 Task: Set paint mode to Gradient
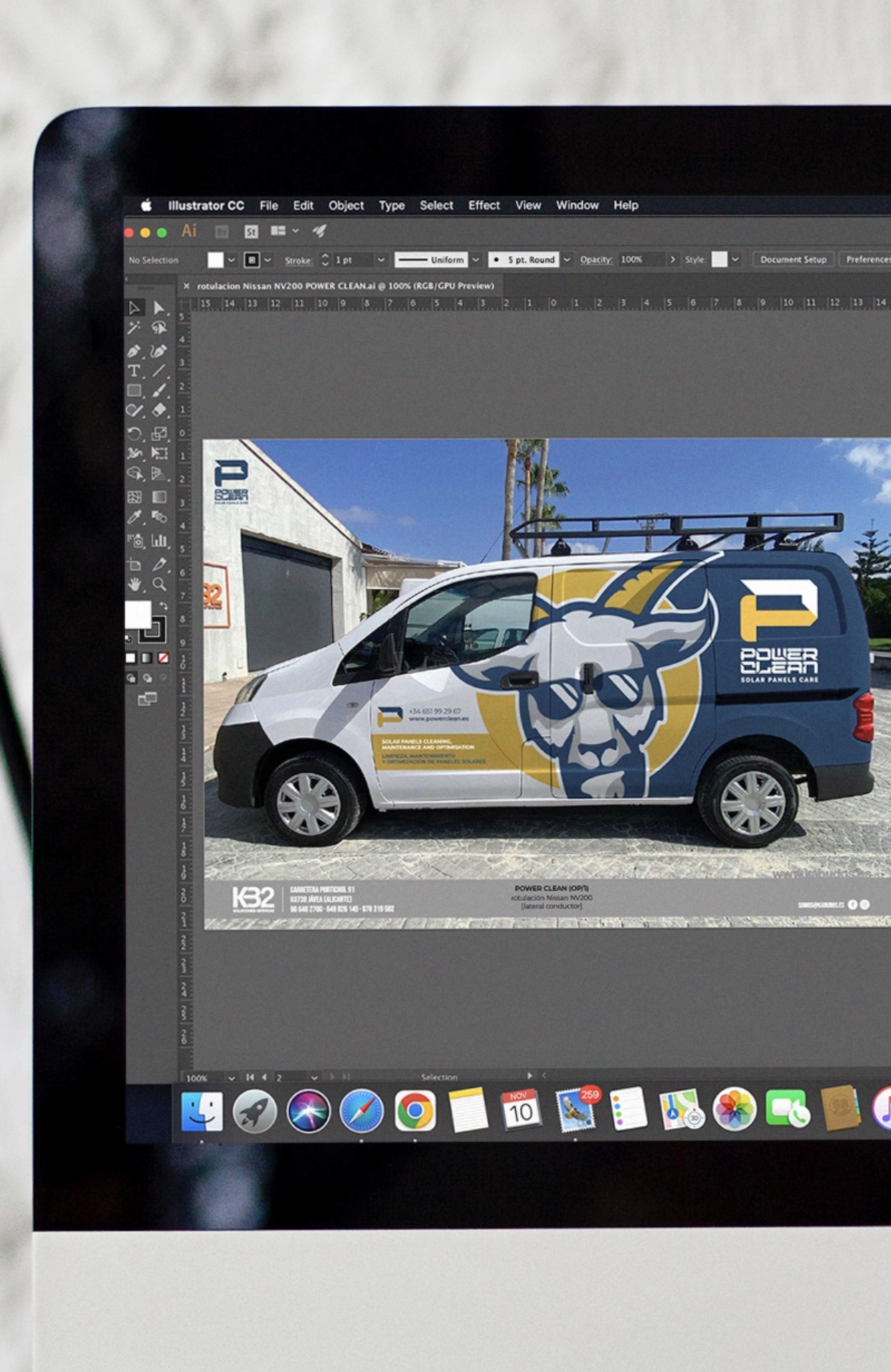pyautogui.click(x=147, y=658)
